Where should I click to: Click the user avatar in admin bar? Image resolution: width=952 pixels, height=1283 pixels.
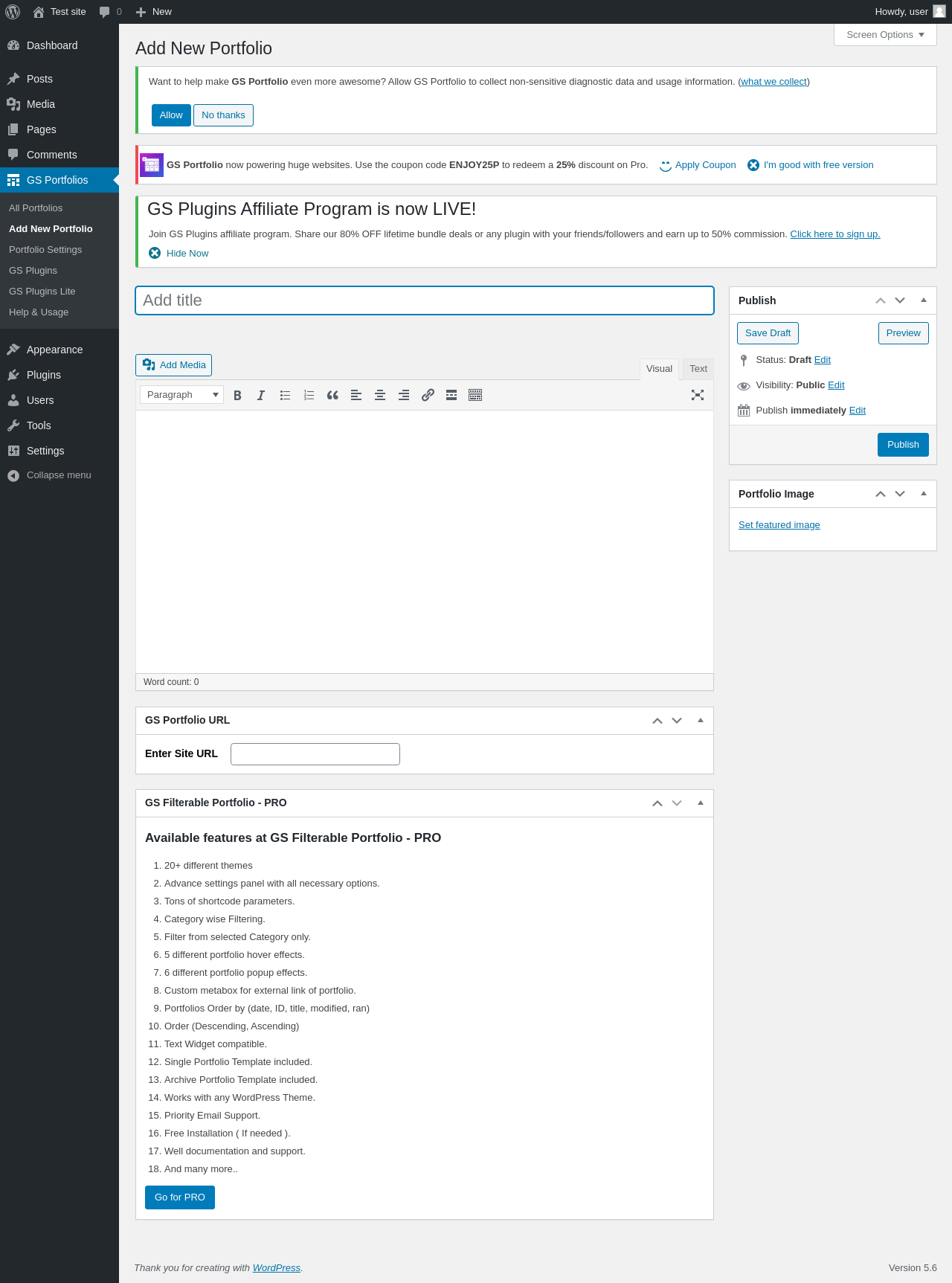pos(939,11)
